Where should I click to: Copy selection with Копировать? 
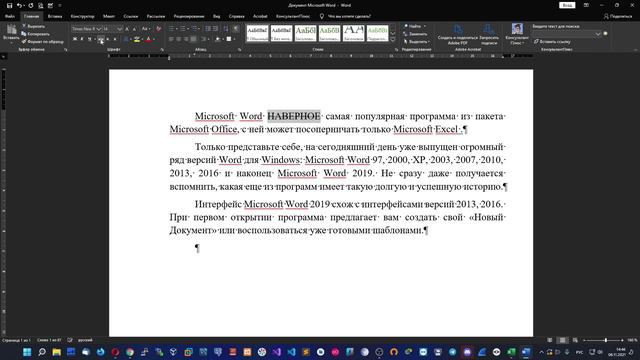tap(36, 34)
